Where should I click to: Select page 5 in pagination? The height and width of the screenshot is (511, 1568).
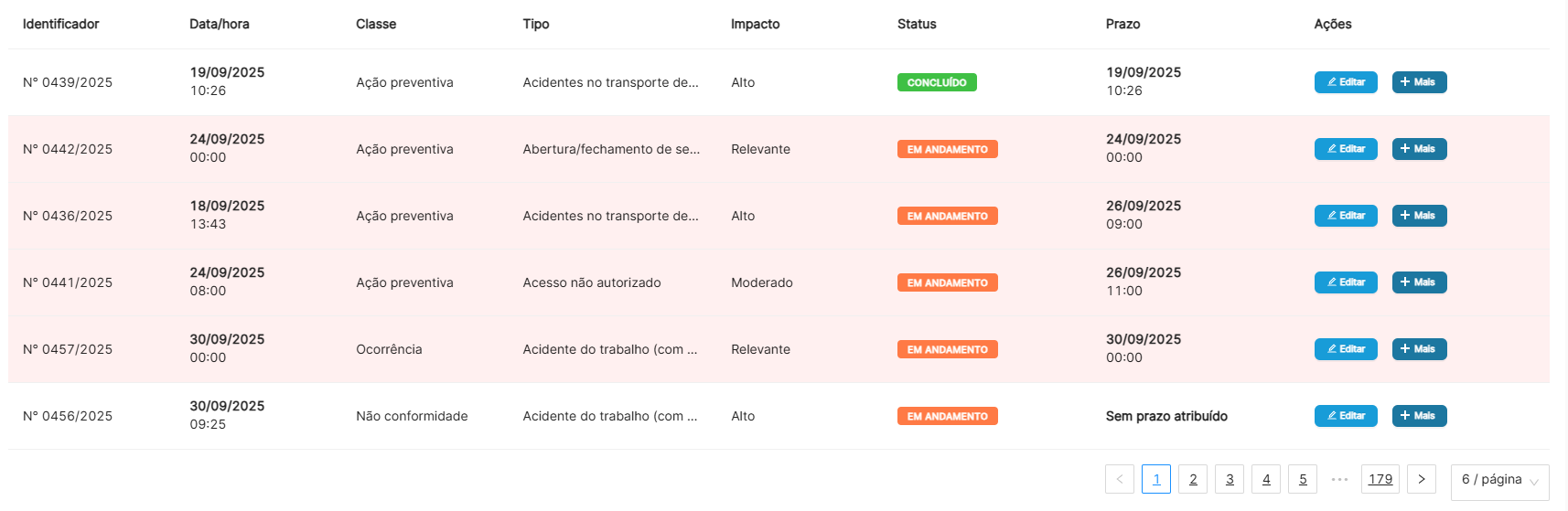tap(1303, 479)
